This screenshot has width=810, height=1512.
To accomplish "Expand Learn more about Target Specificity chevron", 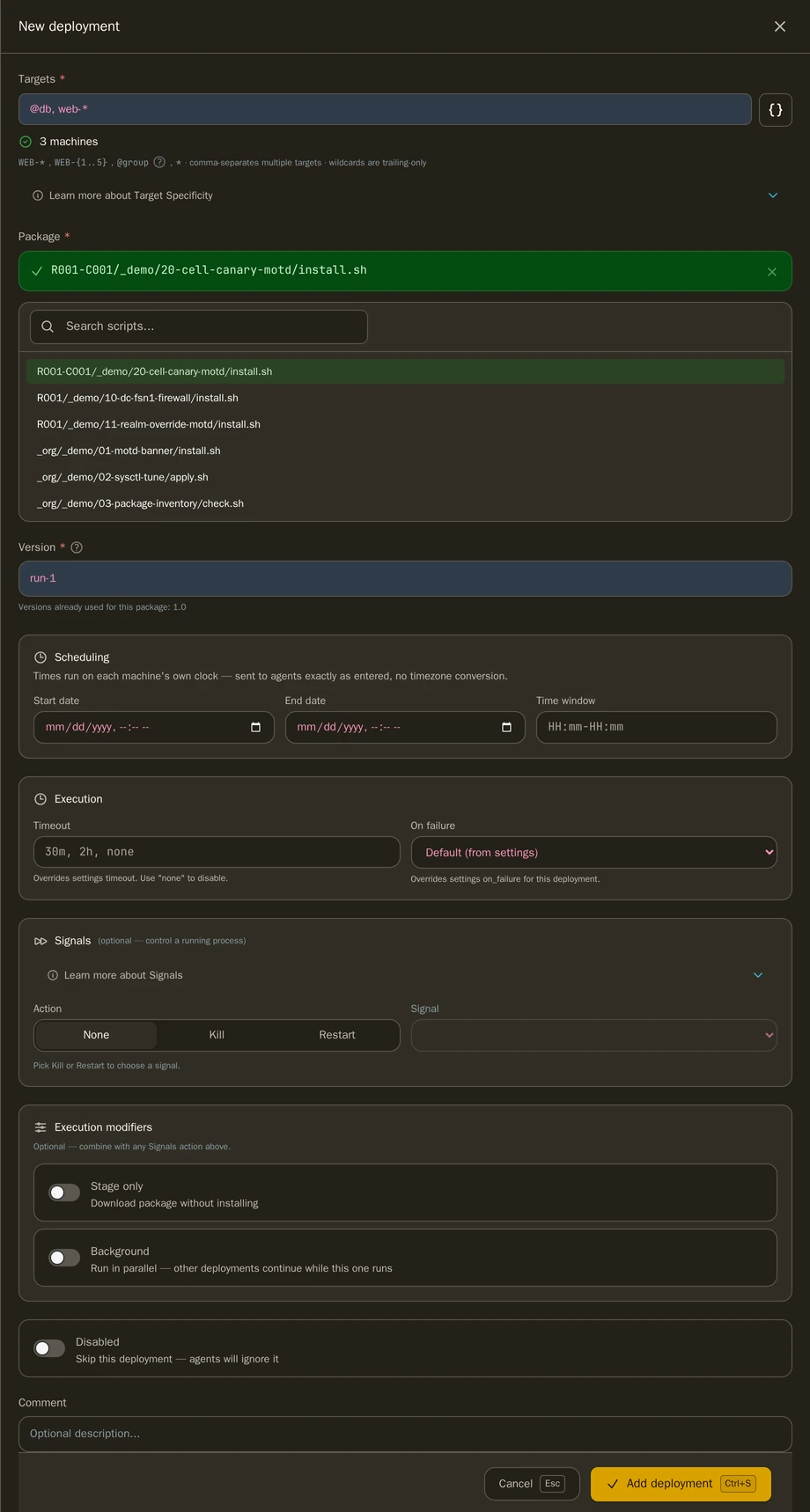I will pyautogui.click(x=773, y=195).
